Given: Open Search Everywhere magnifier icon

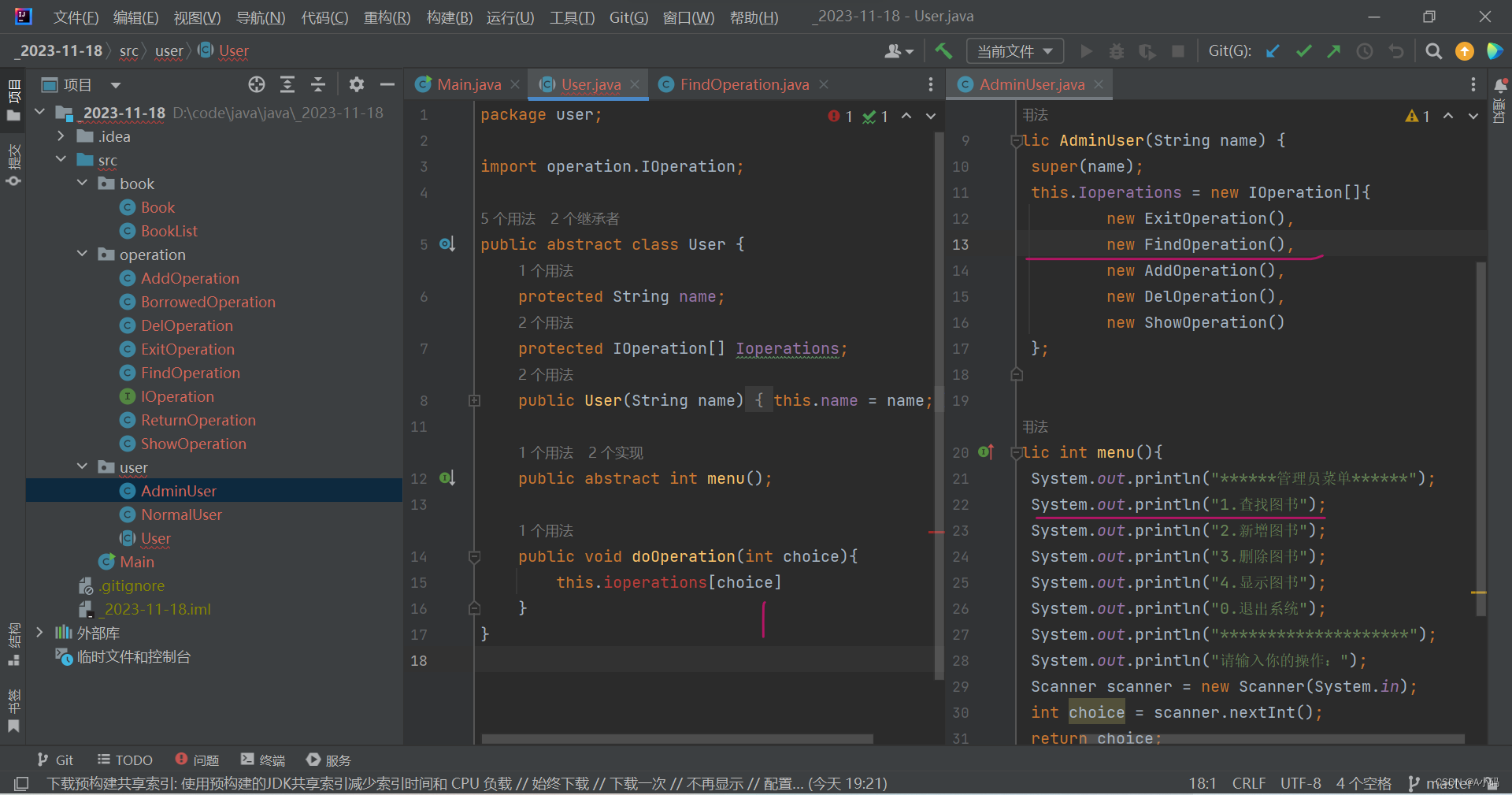Looking at the screenshot, I should pos(1434,51).
